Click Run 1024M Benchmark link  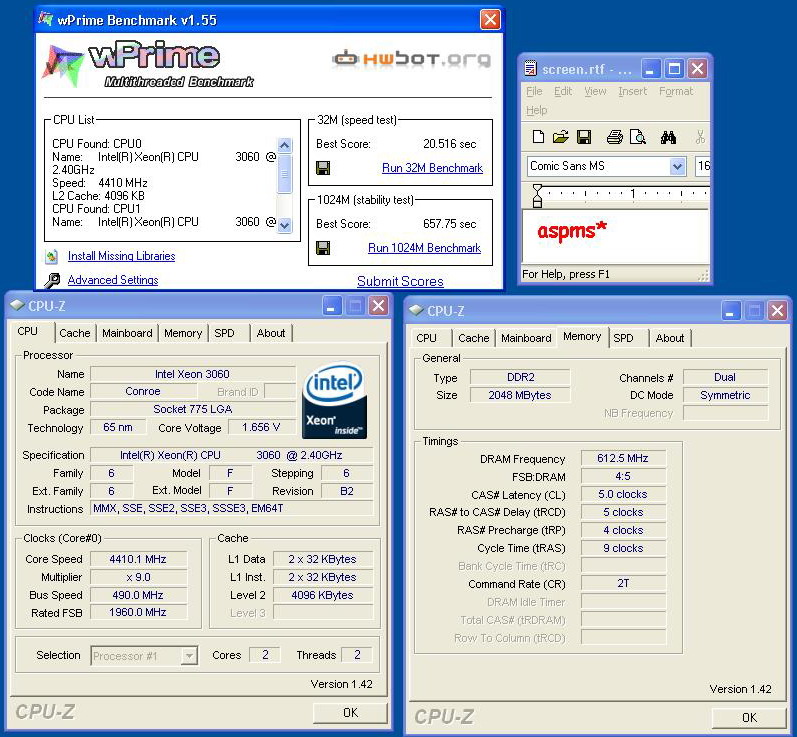(424, 248)
